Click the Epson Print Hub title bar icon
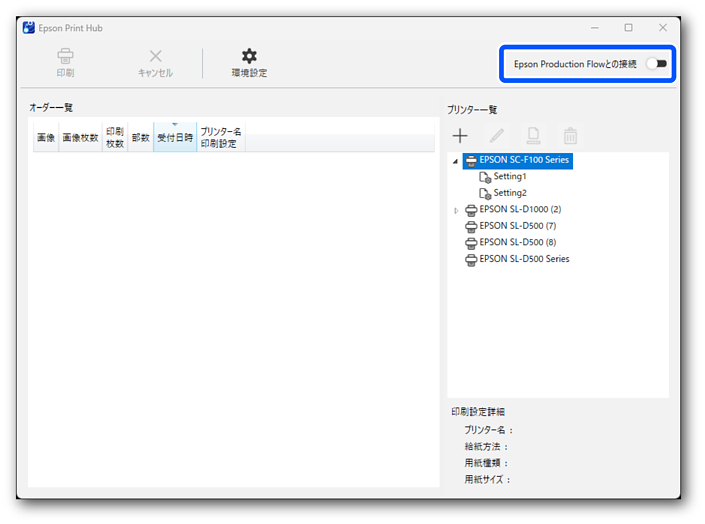Image resolution: width=705 pixels, height=524 pixels. tap(29, 28)
